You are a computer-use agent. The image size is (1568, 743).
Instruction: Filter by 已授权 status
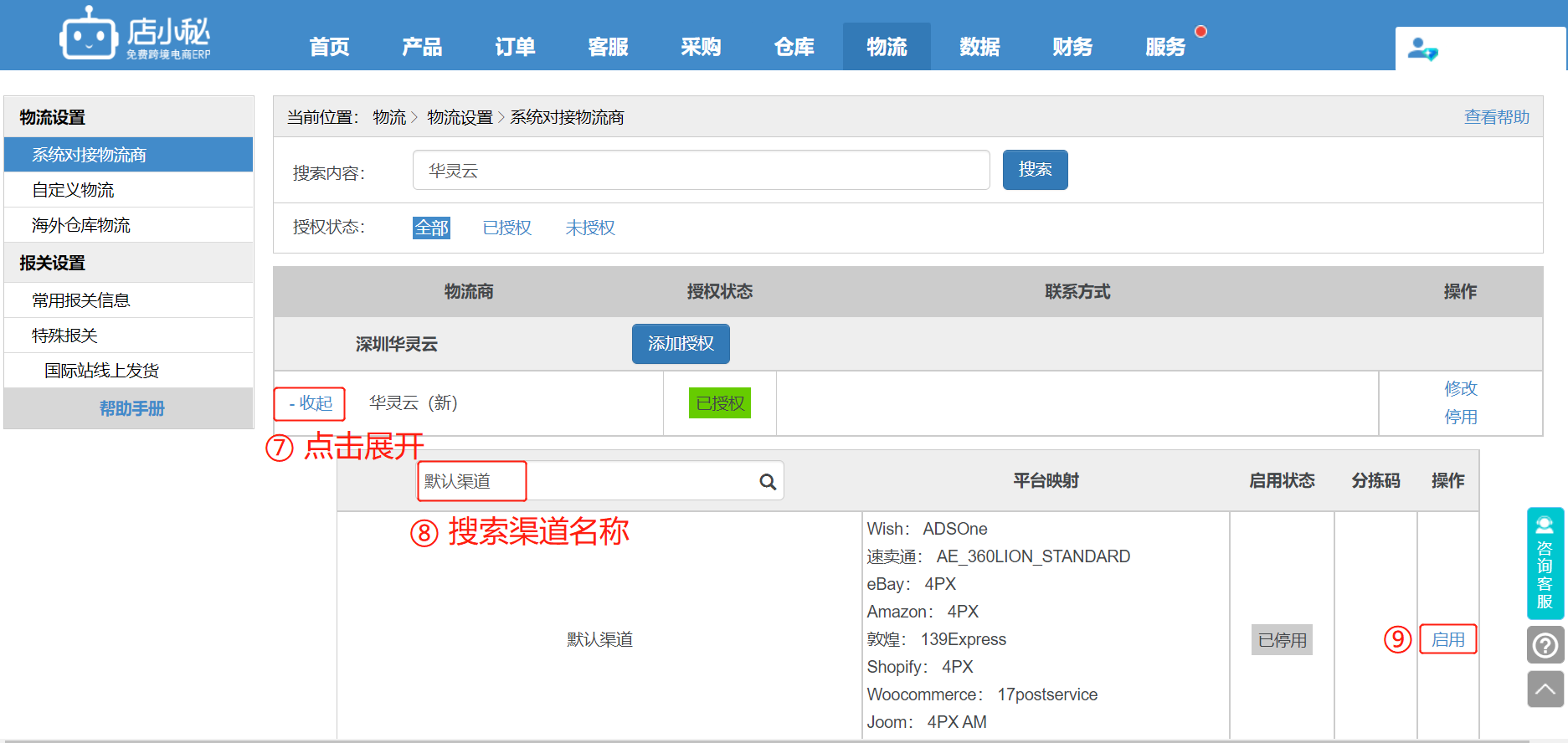pos(506,228)
